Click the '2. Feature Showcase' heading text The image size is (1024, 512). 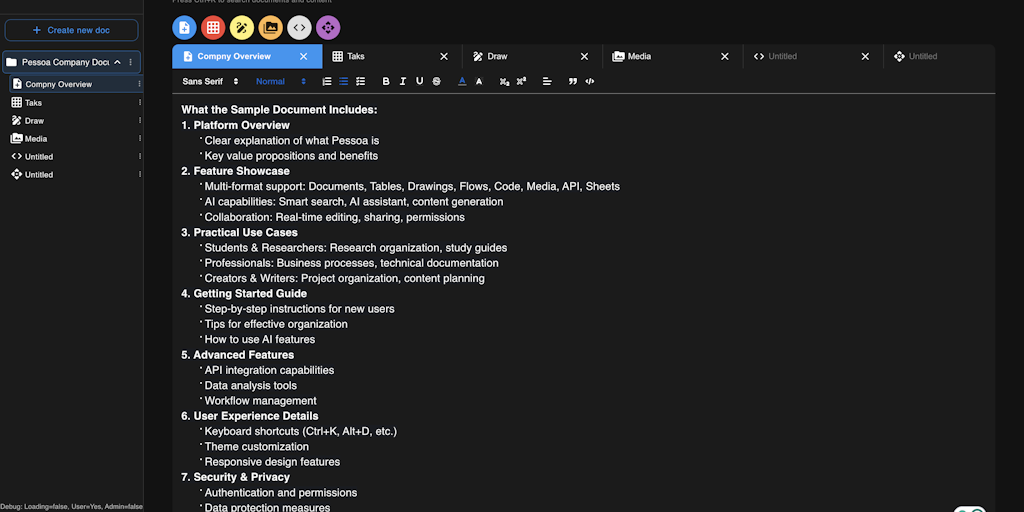236,171
